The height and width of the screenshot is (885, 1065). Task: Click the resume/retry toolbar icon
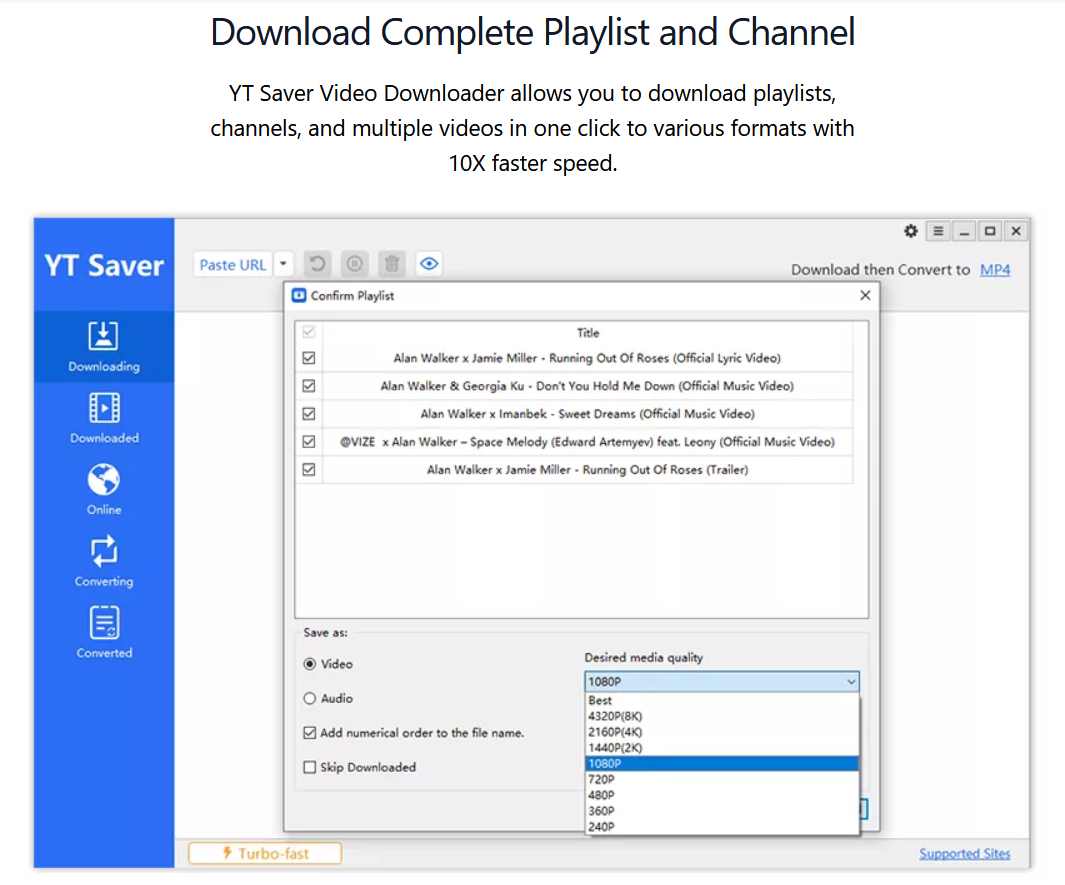[x=317, y=264]
